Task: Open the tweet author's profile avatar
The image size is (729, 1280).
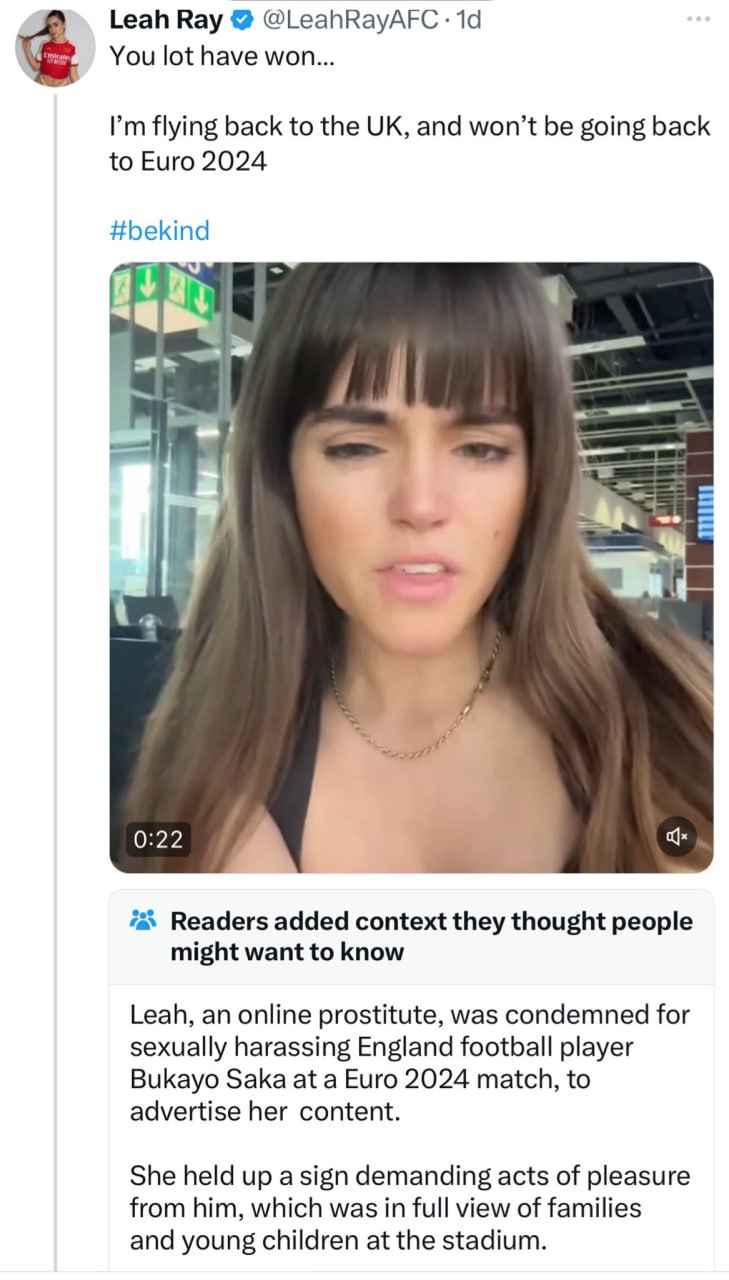Action: (x=55, y=47)
